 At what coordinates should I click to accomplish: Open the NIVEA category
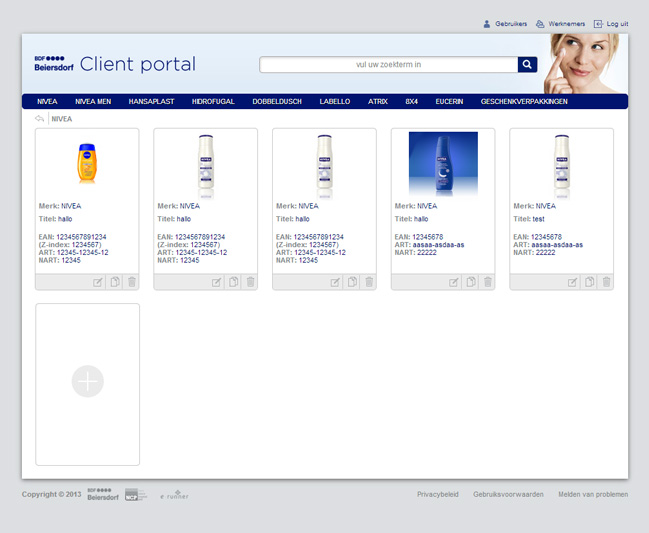[47, 101]
